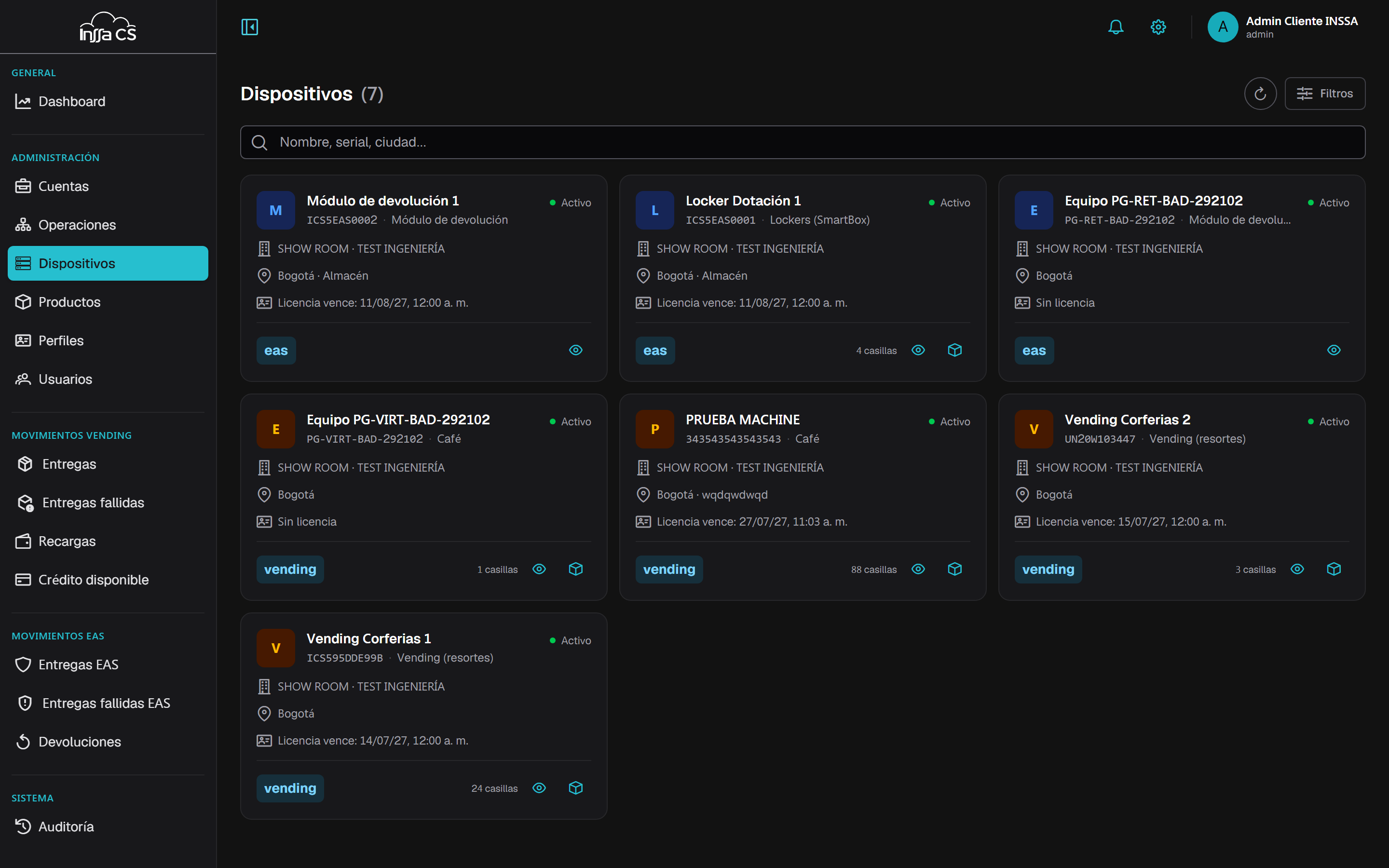View Módulo de devolución 1 eye icon

[x=576, y=350]
